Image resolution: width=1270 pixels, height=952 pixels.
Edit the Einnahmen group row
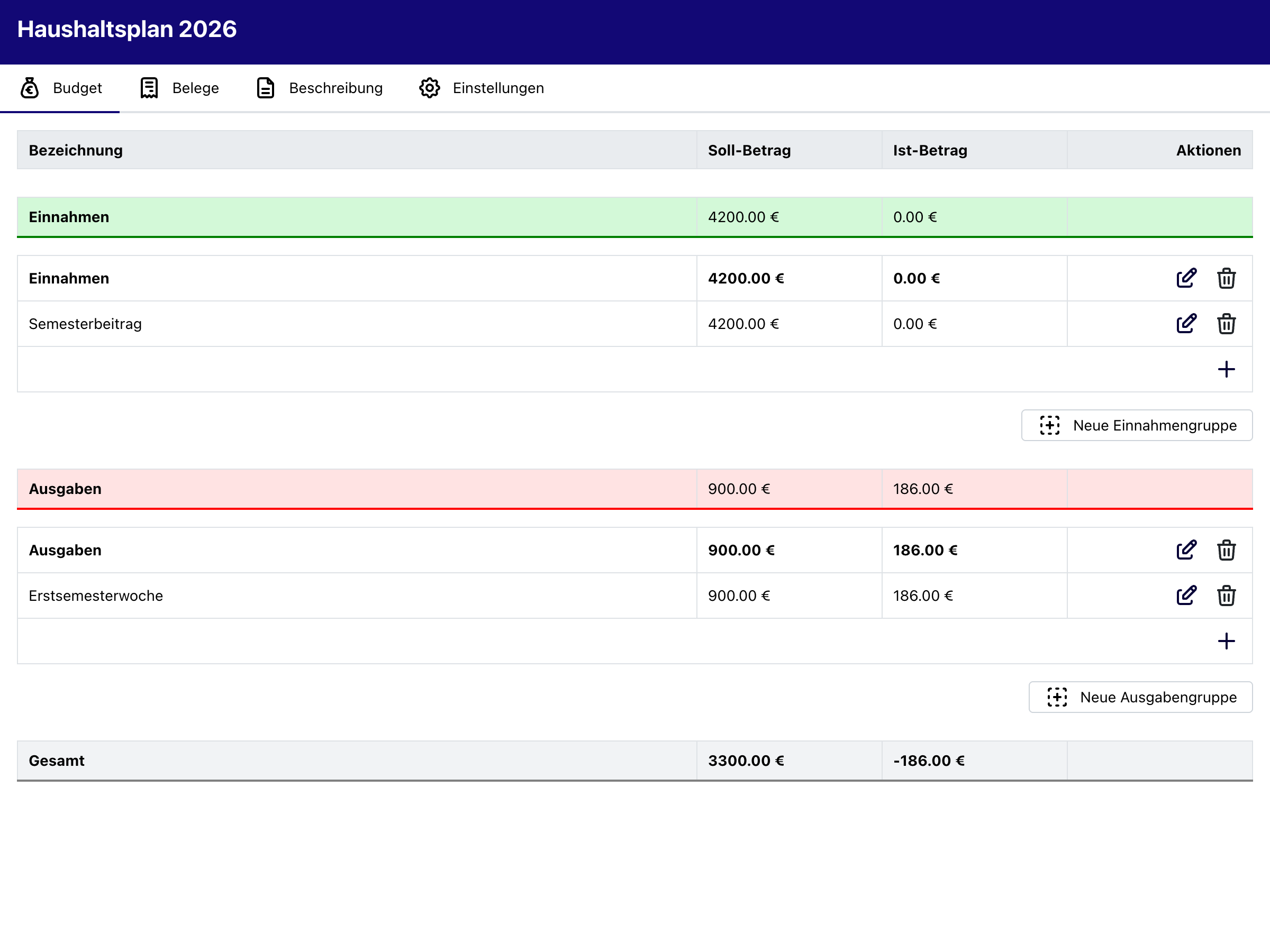(x=1186, y=278)
